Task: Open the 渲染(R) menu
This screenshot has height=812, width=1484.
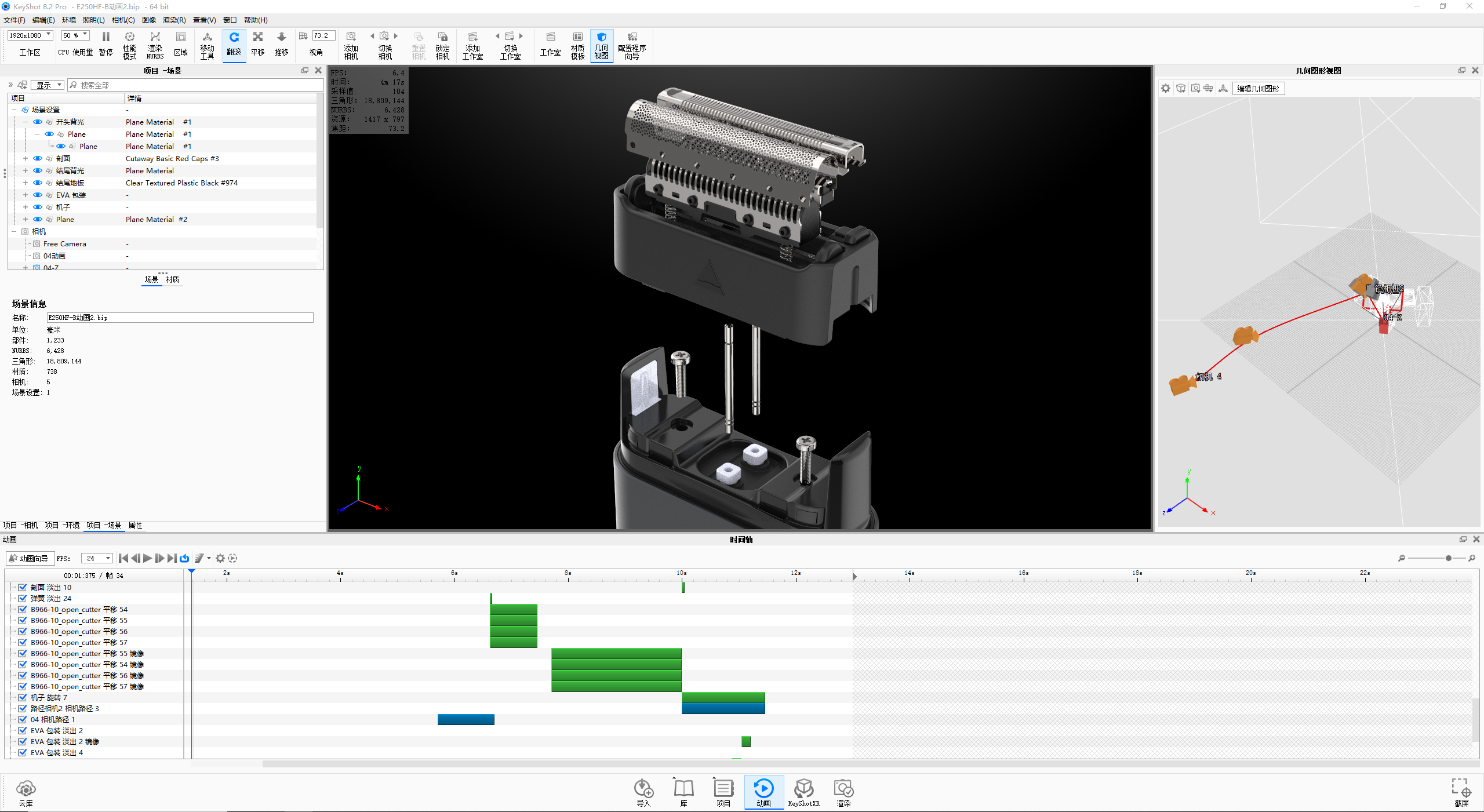Action: click(174, 20)
